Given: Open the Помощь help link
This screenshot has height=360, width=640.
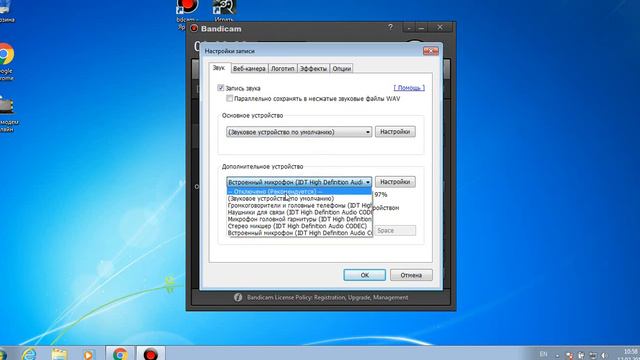Looking at the screenshot, I should pyautogui.click(x=409, y=88).
